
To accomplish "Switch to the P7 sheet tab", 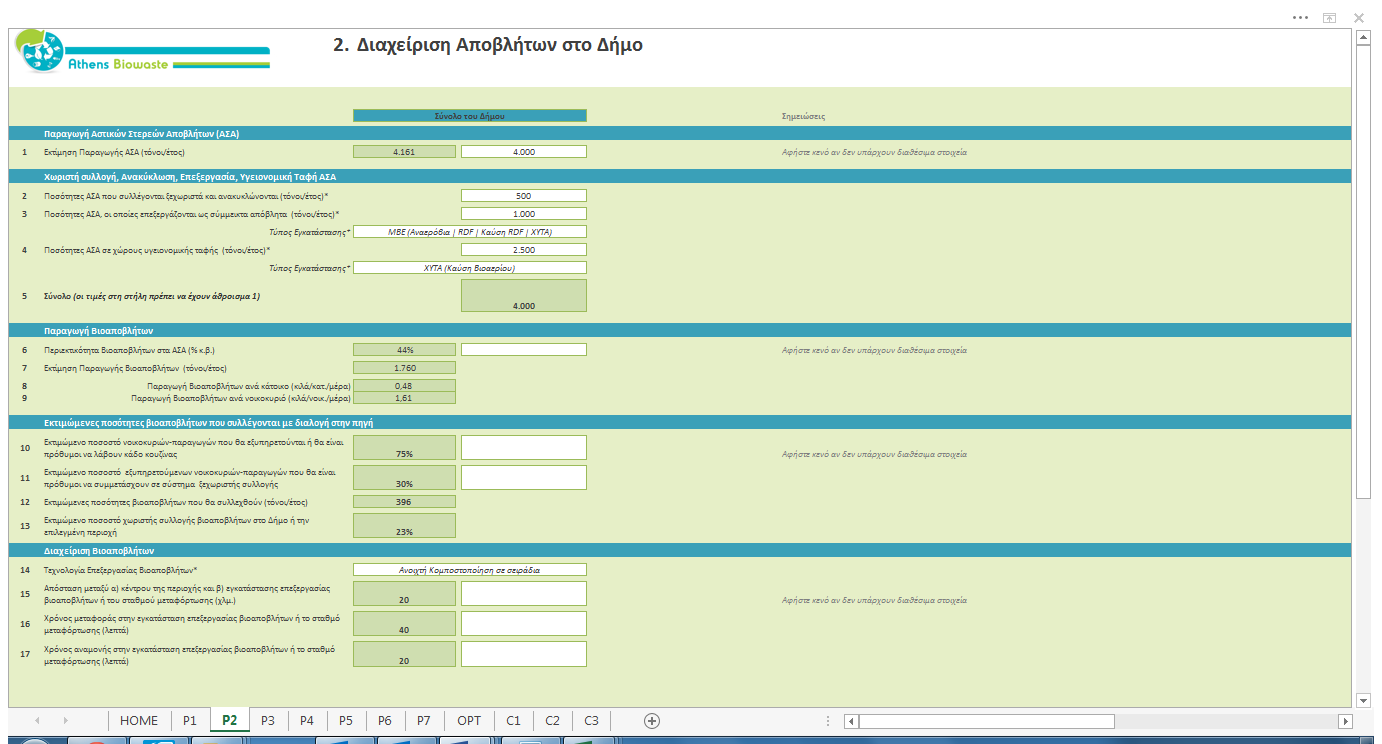I will tap(424, 720).
